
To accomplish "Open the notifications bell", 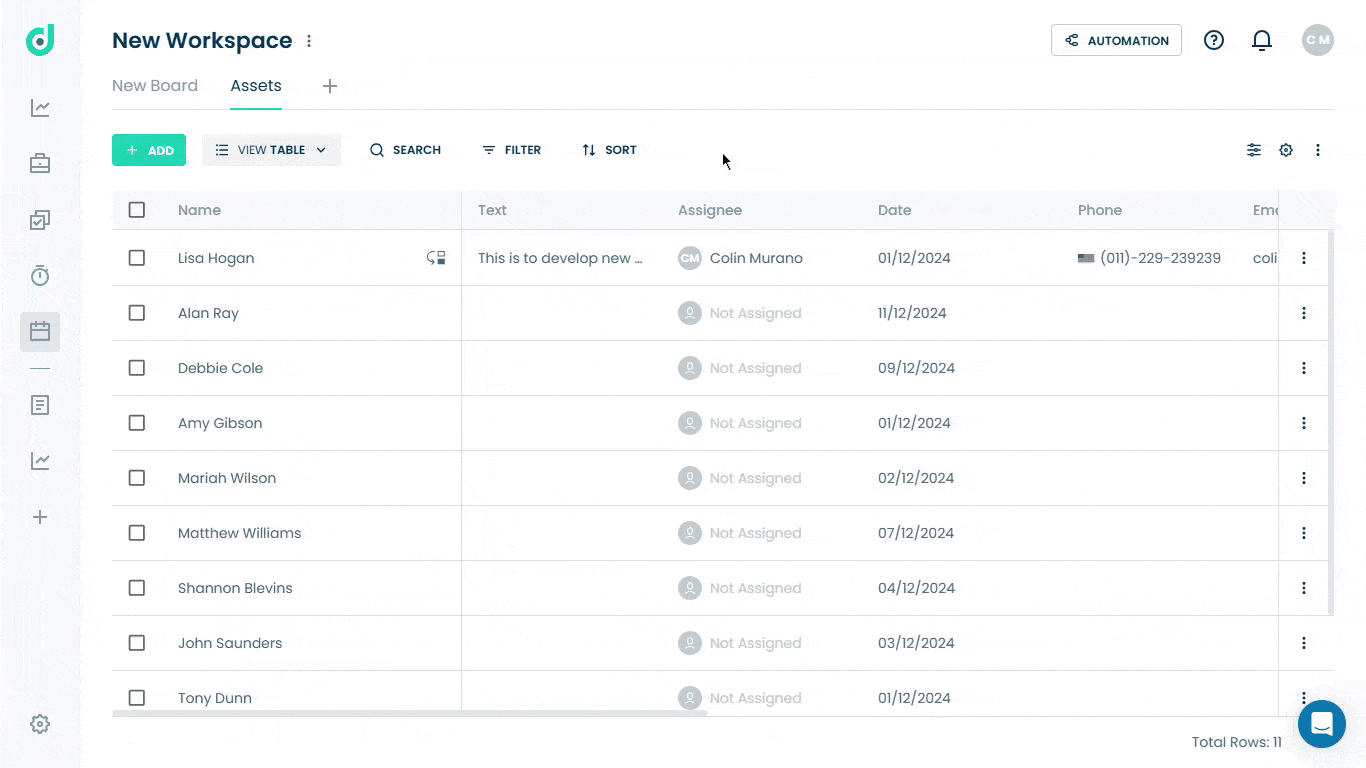I will [x=1262, y=40].
